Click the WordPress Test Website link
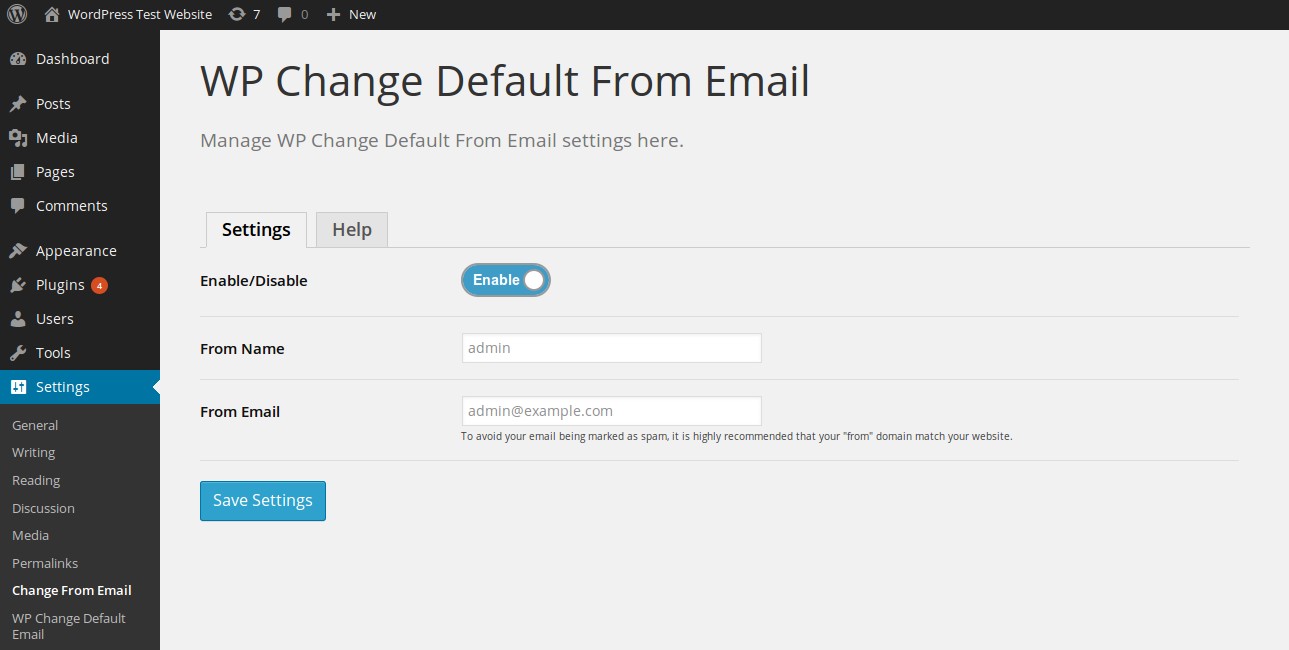The width and height of the screenshot is (1289, 650). click(x=140, y=14)
